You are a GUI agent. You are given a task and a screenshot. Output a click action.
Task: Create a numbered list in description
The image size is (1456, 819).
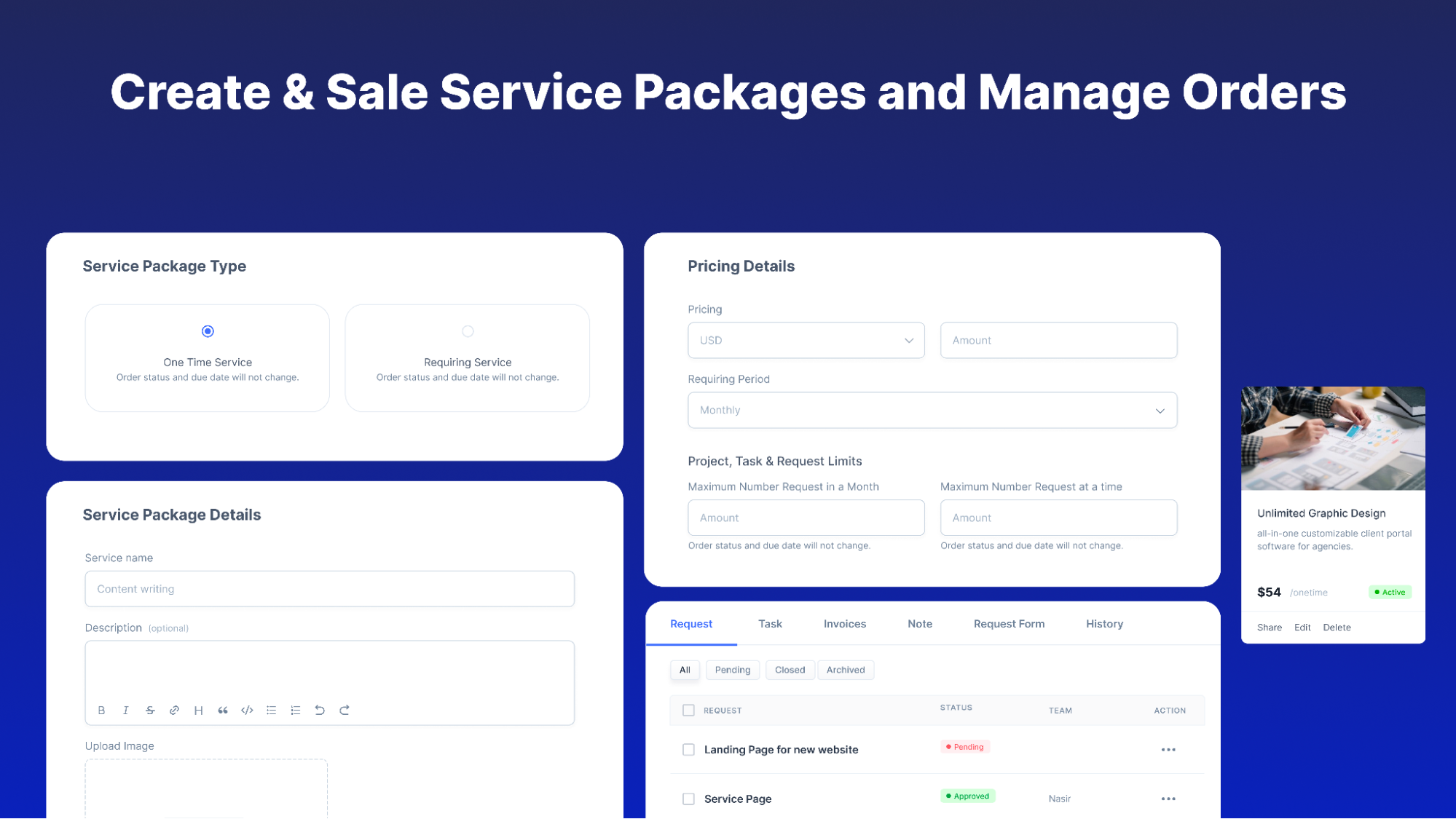coord(296,710)
